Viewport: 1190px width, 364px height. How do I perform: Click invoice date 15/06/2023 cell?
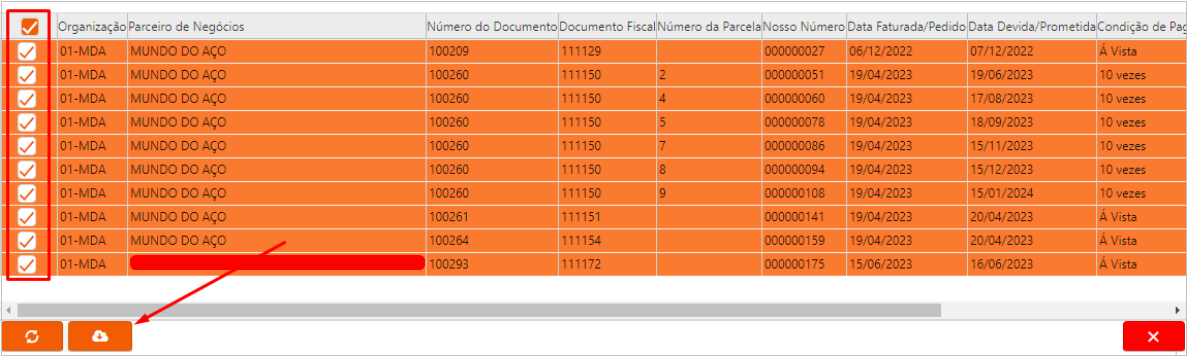pyautogui.click(x=906, y=264)
